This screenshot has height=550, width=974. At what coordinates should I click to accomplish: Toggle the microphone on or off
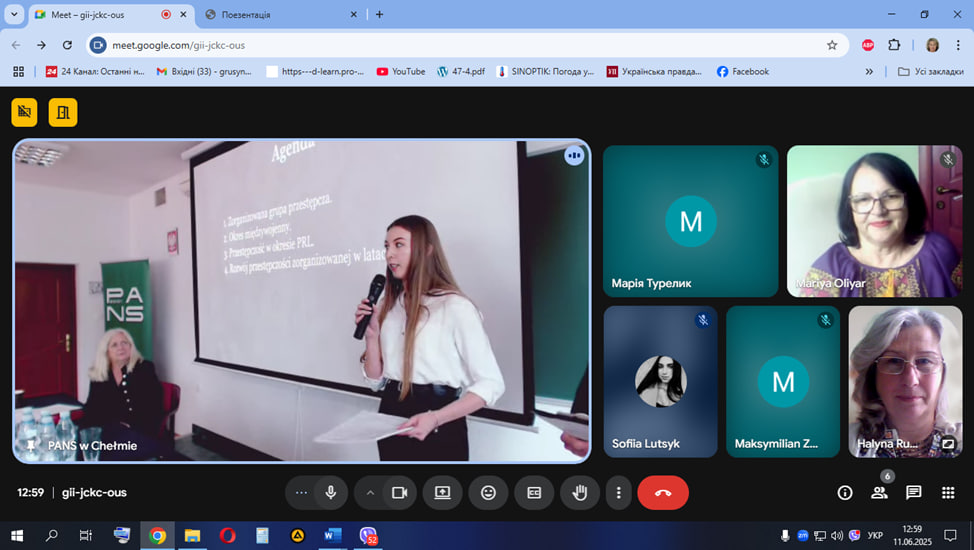pos(330,493)
